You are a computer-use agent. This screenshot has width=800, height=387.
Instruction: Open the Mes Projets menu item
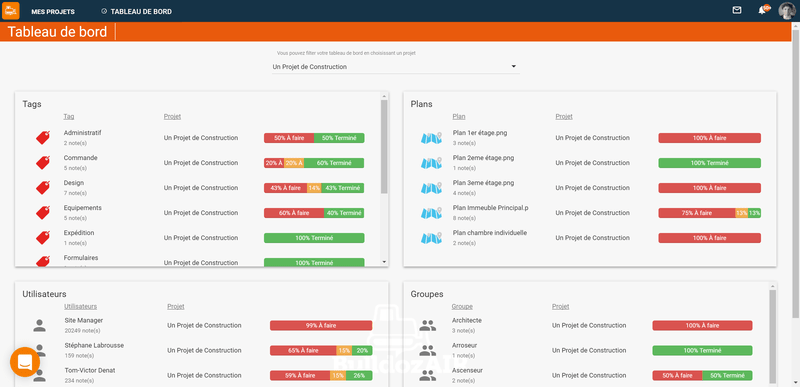(x=53, y=11)
